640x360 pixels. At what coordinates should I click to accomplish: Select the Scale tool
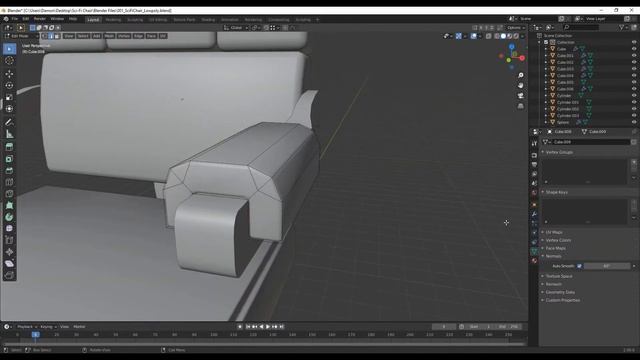pos(9,98)
